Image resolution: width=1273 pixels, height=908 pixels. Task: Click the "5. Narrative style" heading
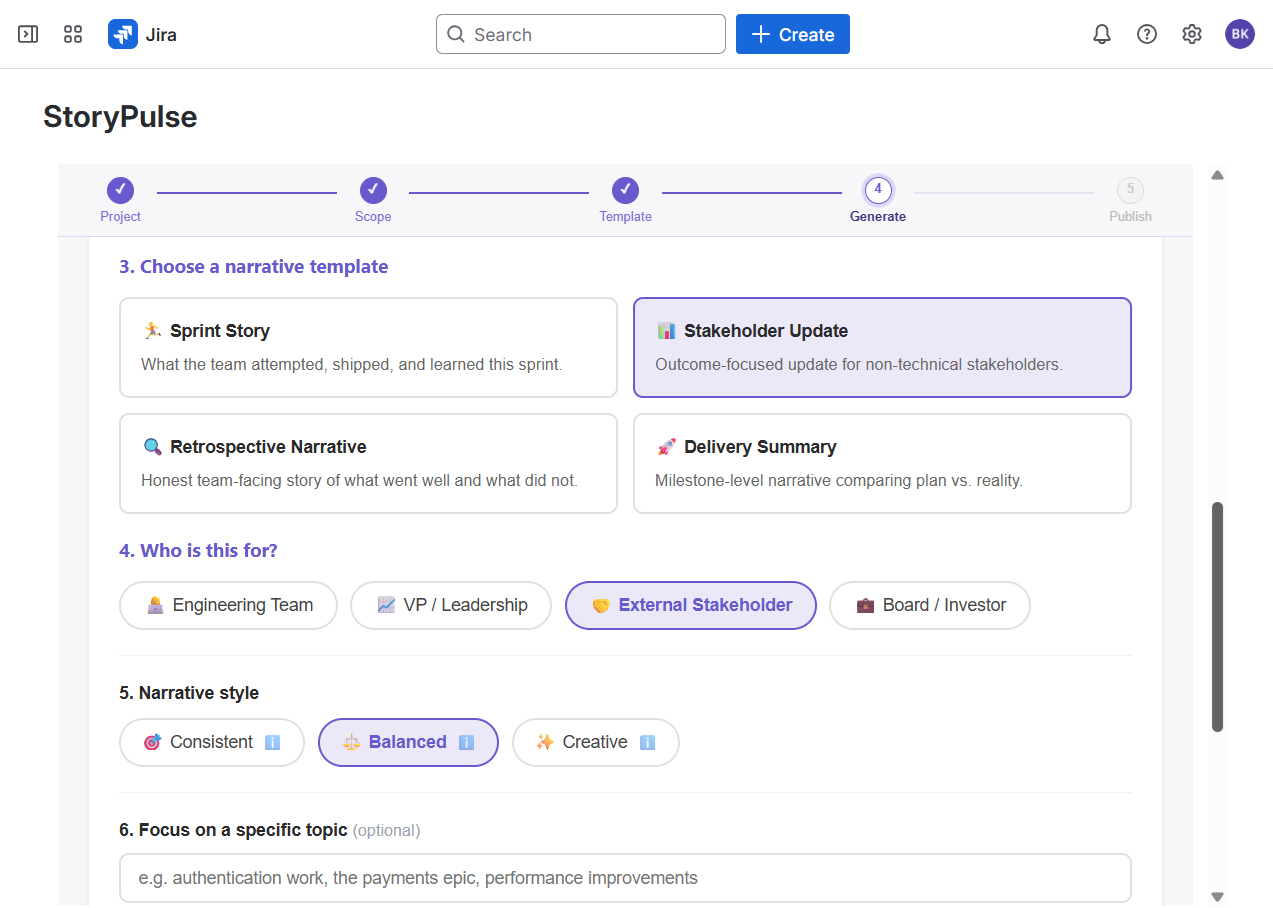click(x=189, y=693)
